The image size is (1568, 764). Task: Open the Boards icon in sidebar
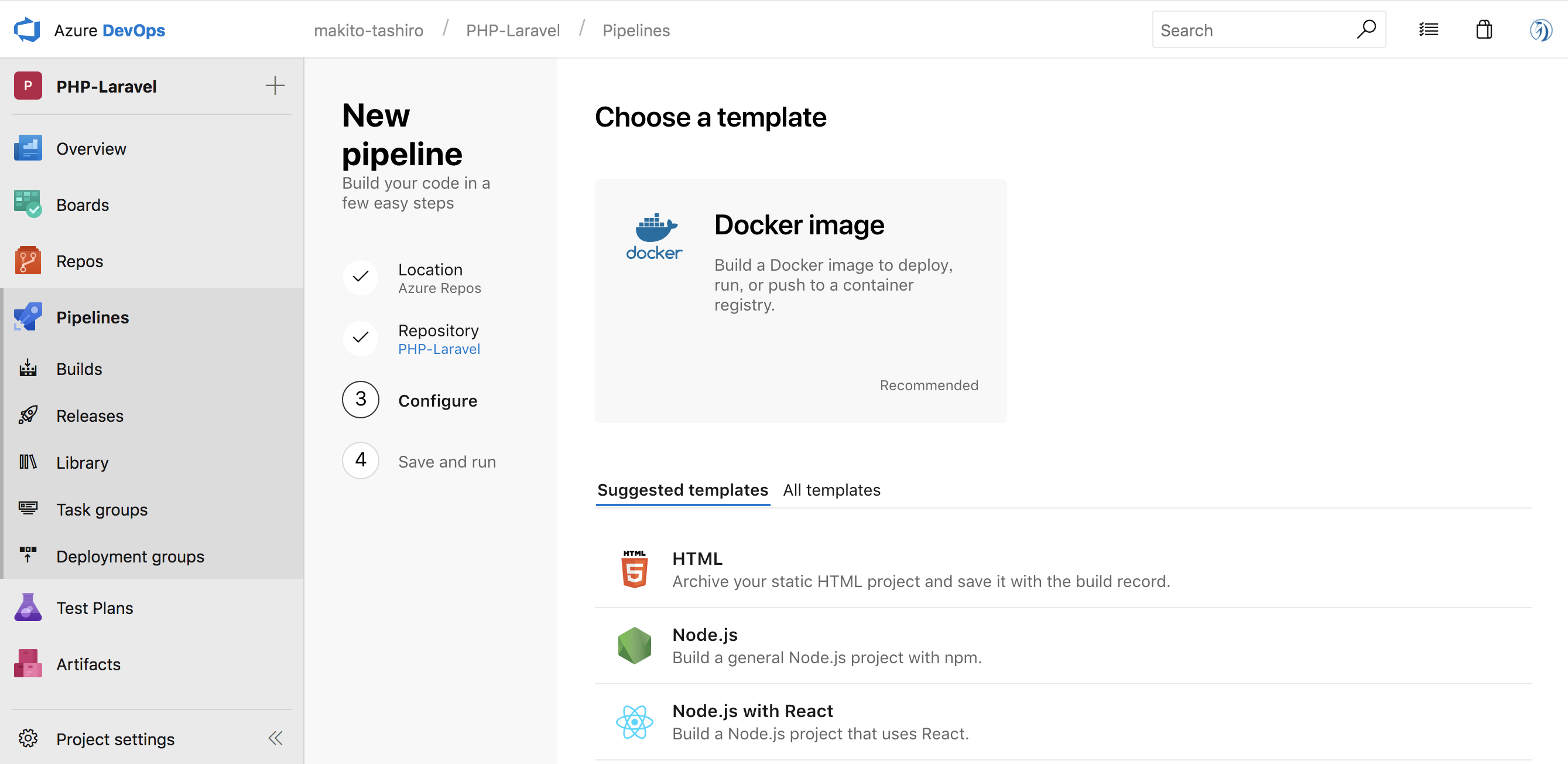tap(28, 204)
